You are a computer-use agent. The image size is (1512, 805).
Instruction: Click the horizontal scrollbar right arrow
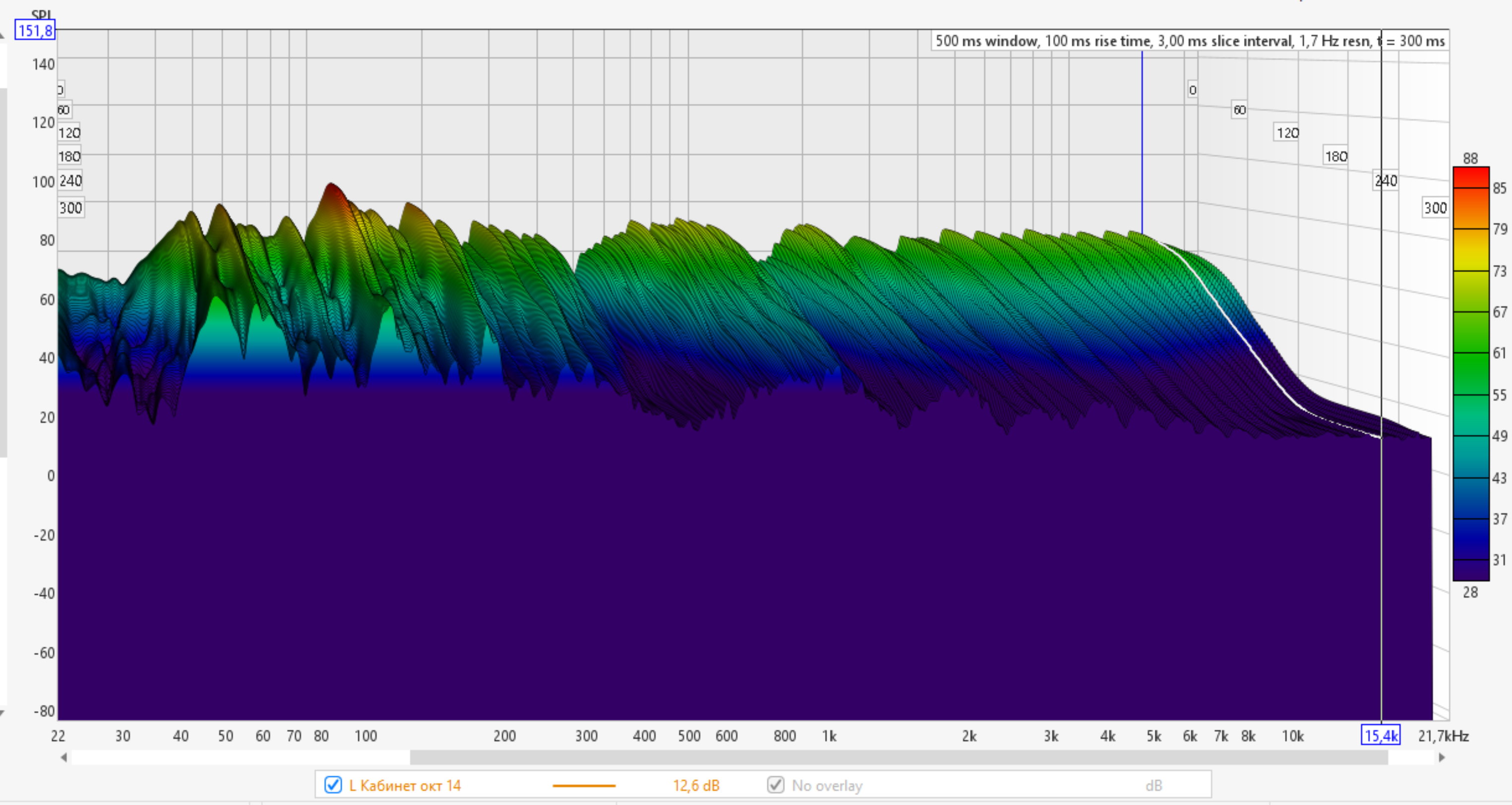pos(1442,757)
